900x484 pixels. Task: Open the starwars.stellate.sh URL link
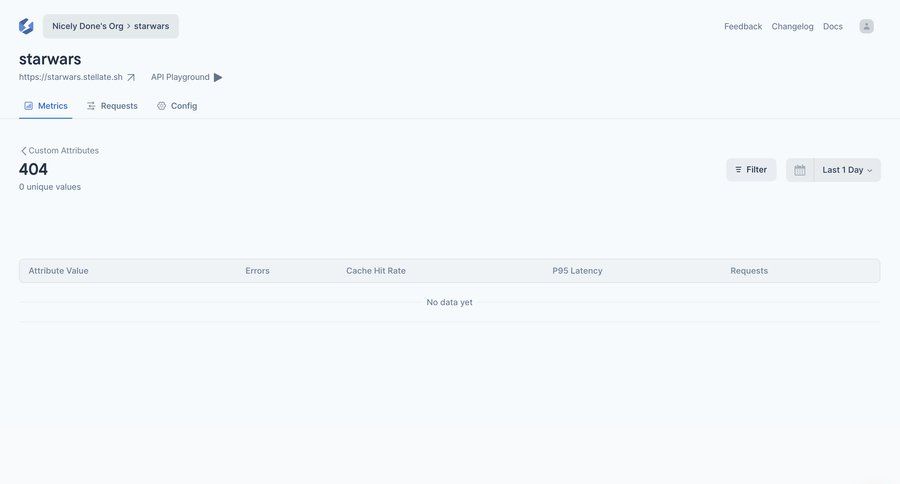point(70,77)
